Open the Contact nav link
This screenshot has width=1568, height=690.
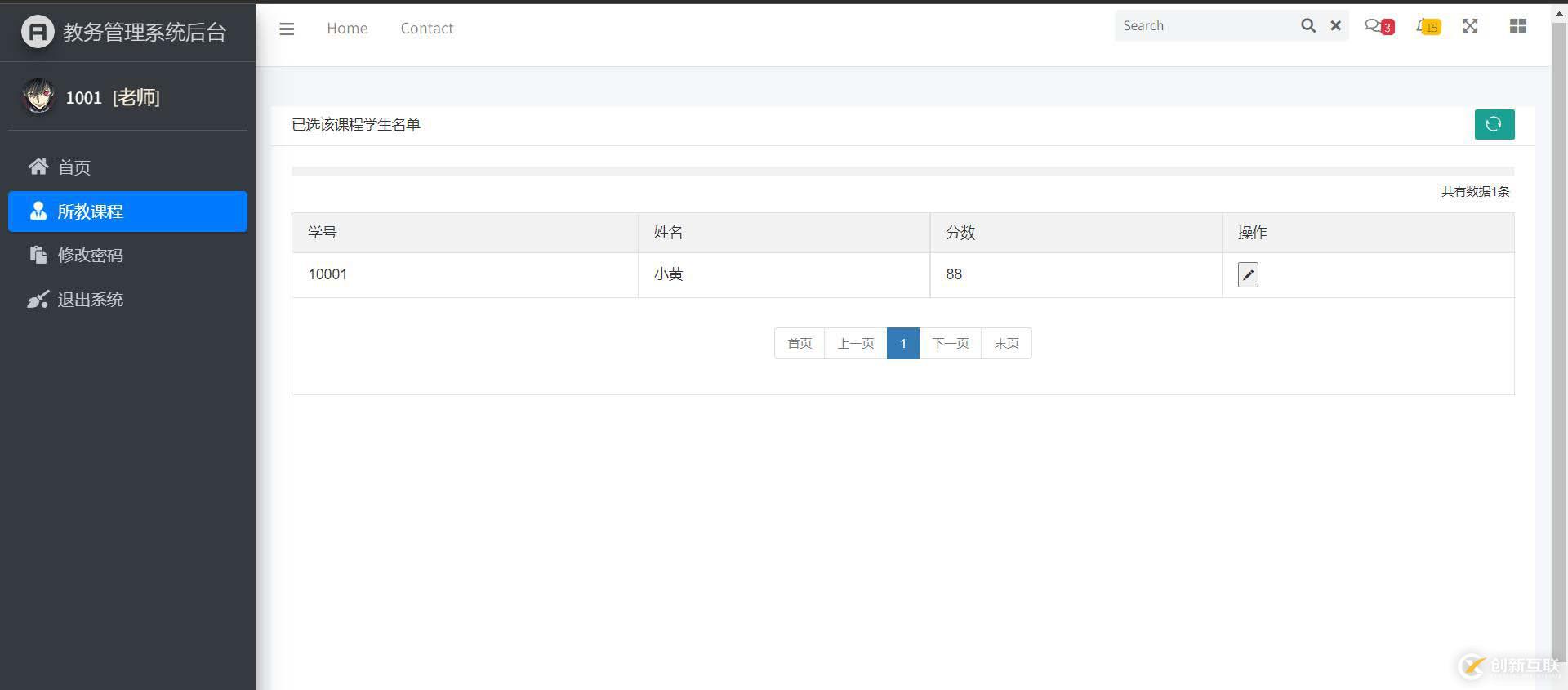coord(426,29)
